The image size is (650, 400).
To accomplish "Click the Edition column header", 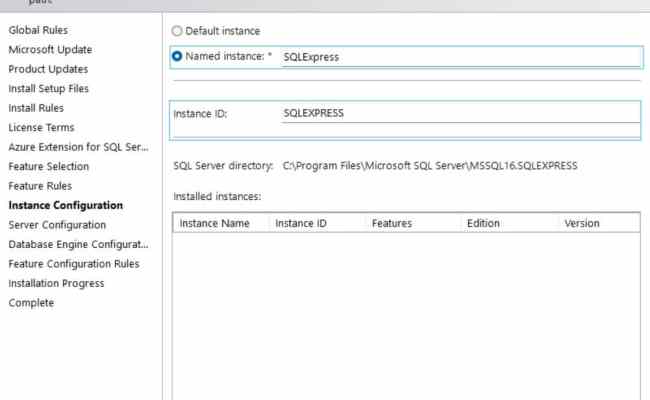I will tap(509, 223).
